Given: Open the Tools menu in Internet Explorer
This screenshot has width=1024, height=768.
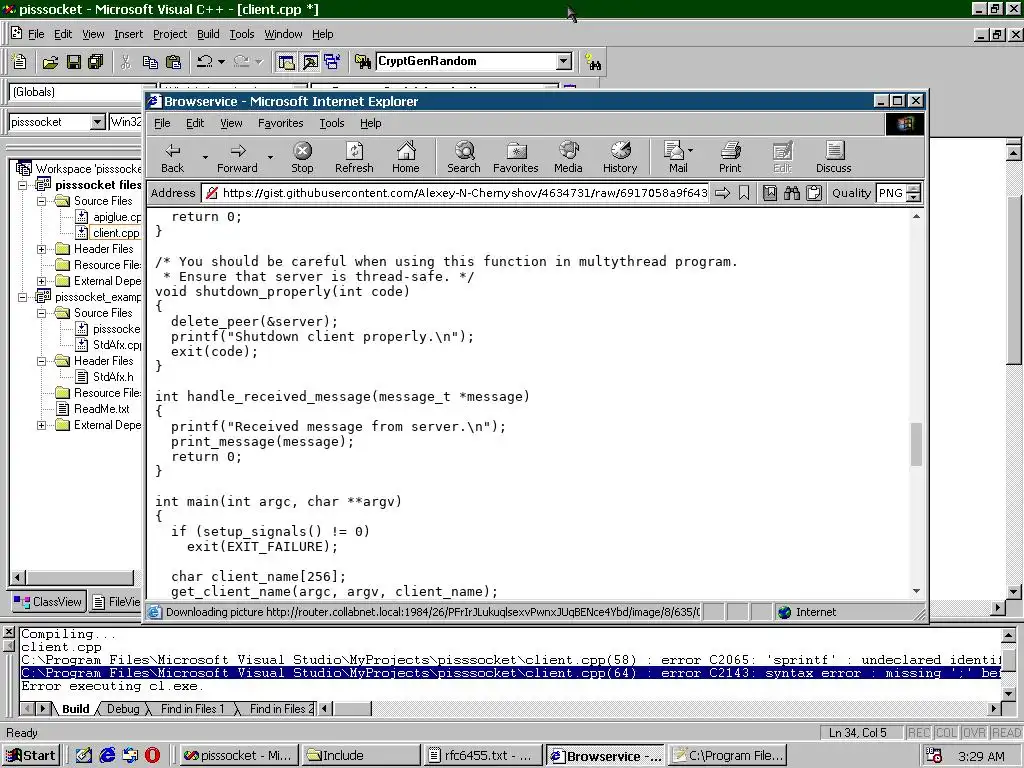Looking at the screenshot, I should tap(332, 123).
